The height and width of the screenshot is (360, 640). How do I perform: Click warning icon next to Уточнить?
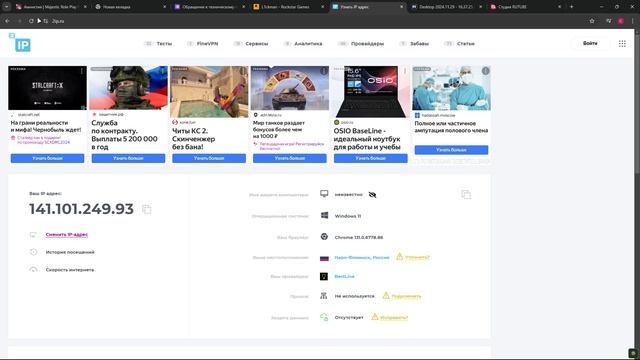(400, 257)
